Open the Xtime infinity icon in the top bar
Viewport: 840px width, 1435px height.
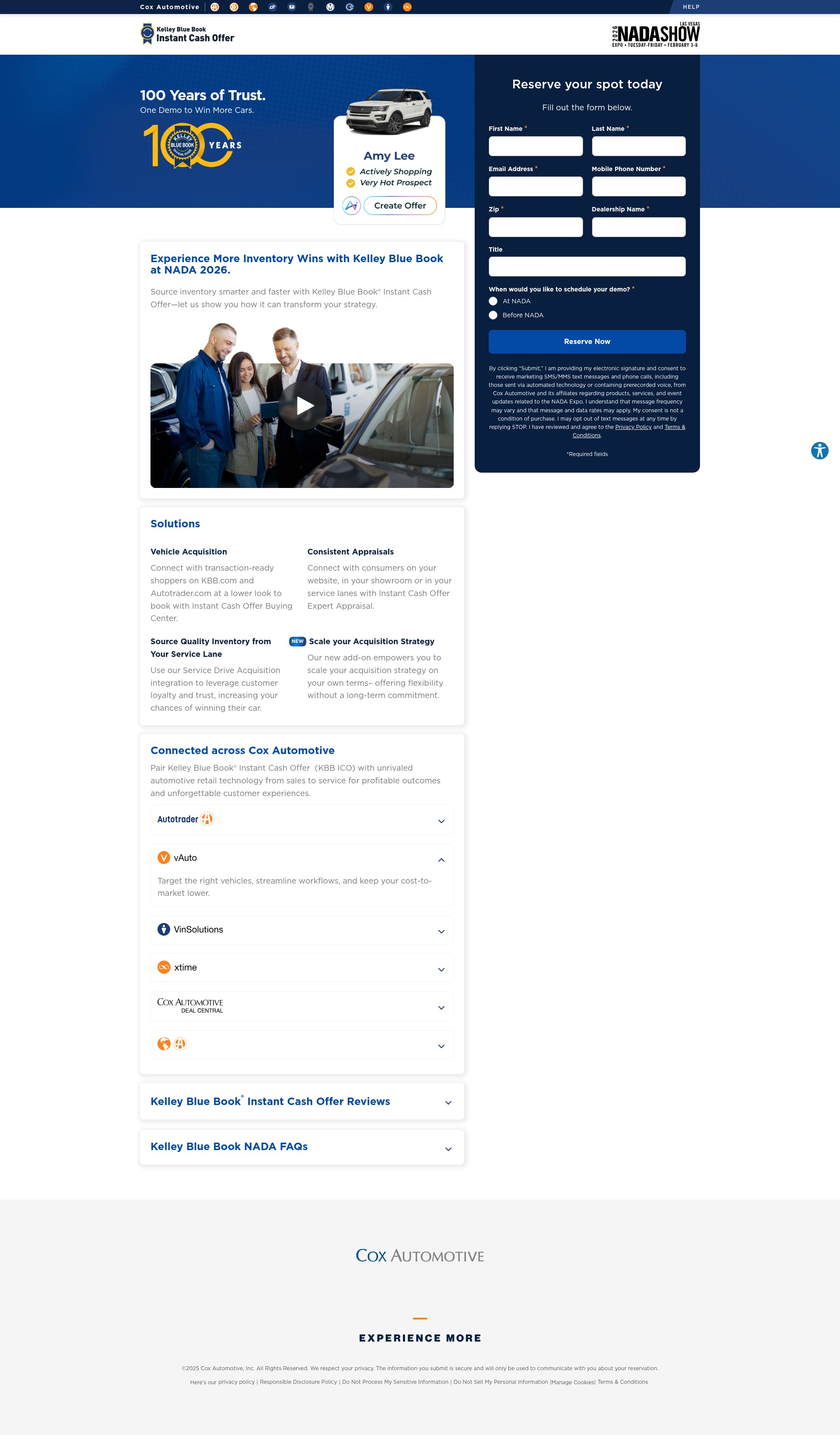[x=407, y=7]
